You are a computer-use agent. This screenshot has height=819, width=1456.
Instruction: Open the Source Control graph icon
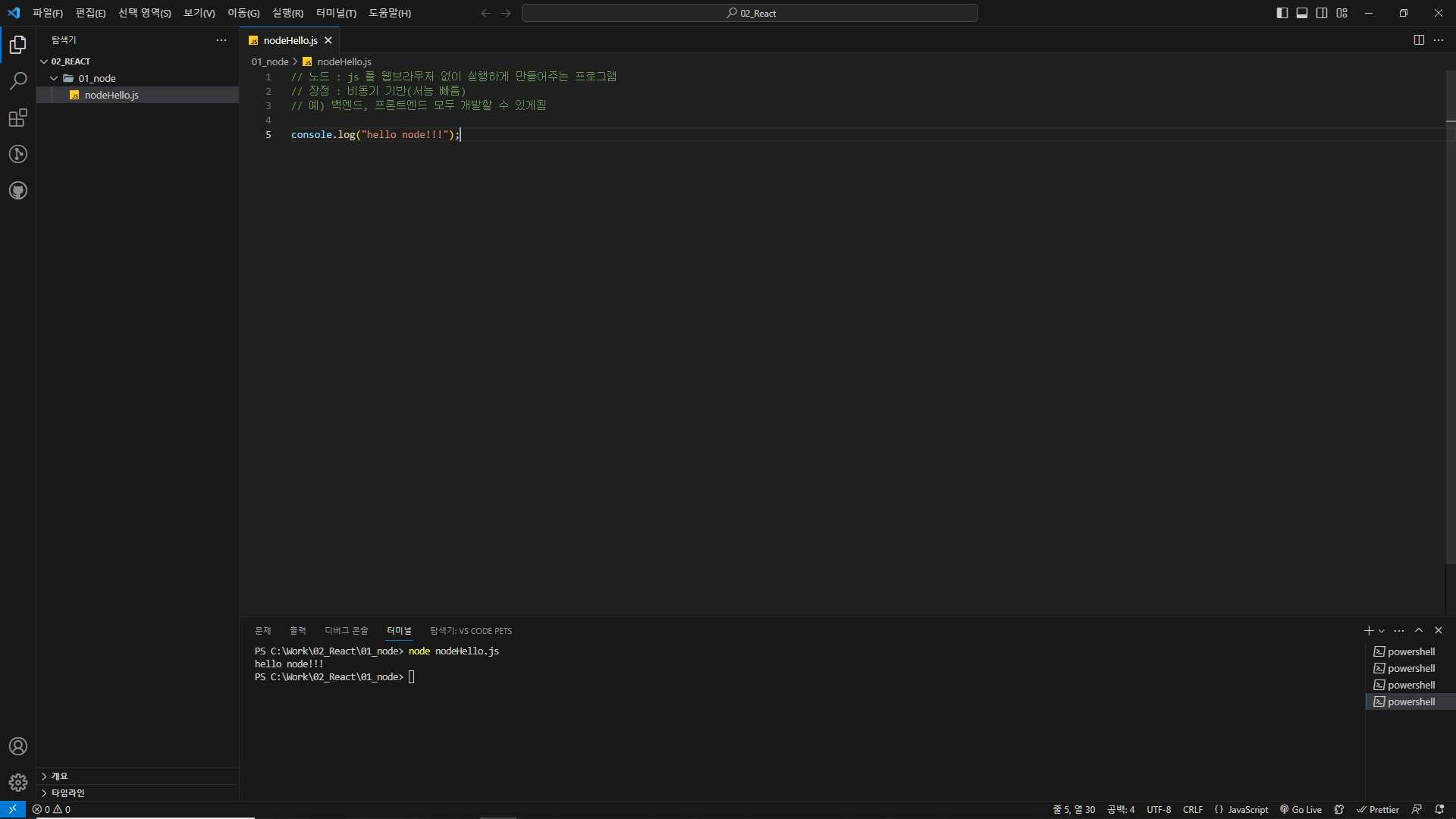18,154
